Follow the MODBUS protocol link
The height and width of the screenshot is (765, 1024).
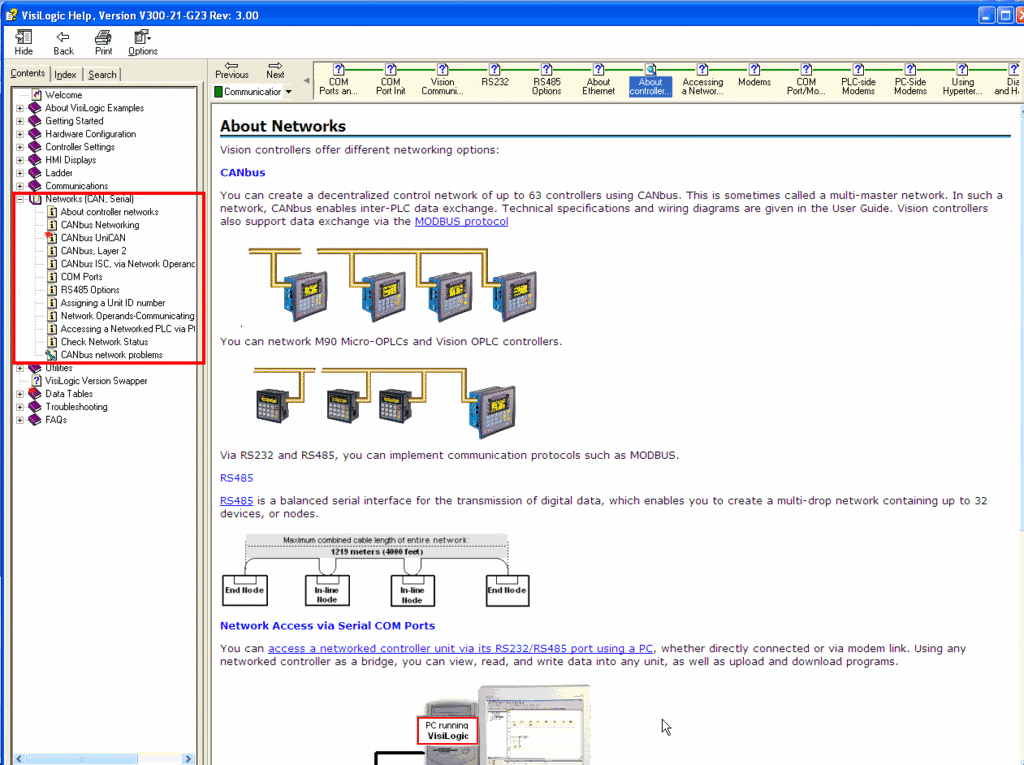(x=461, y=221)
